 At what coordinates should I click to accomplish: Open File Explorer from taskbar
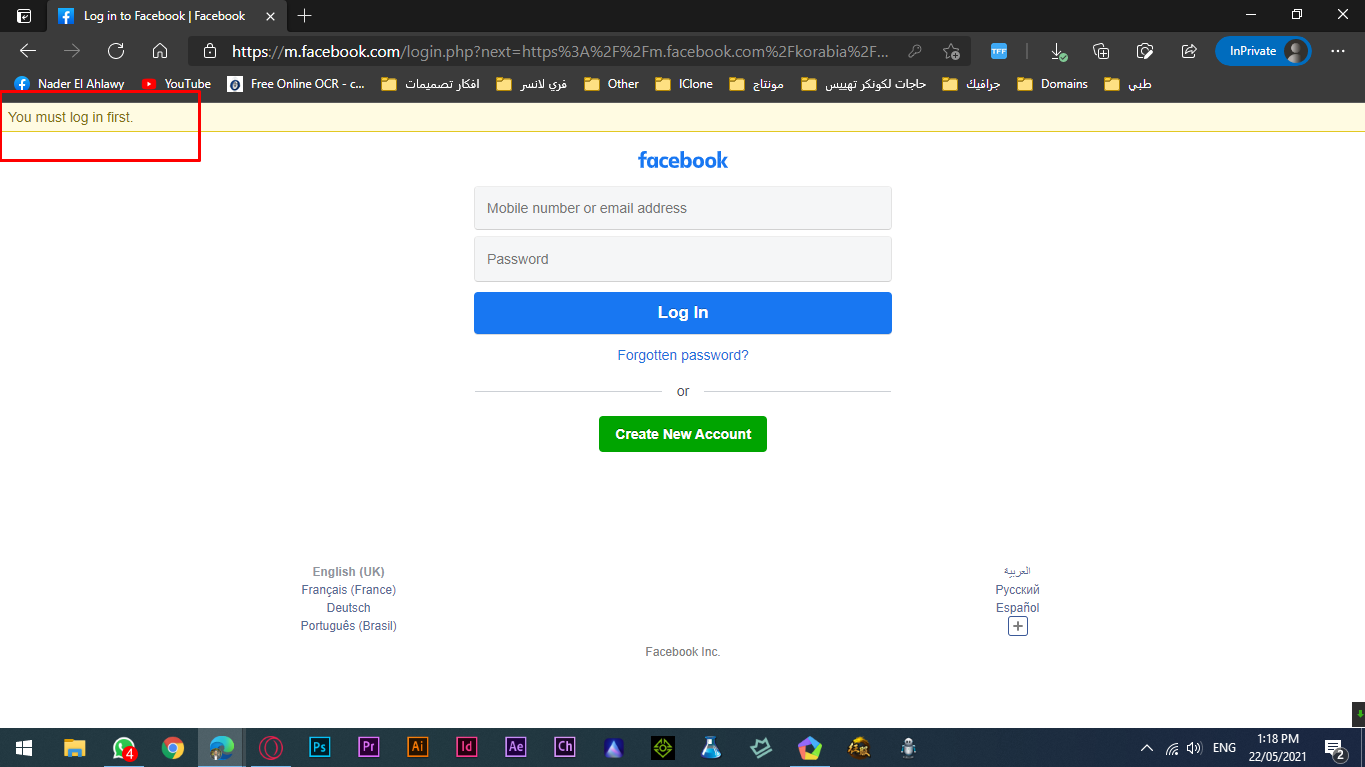[x=75, y=747]
